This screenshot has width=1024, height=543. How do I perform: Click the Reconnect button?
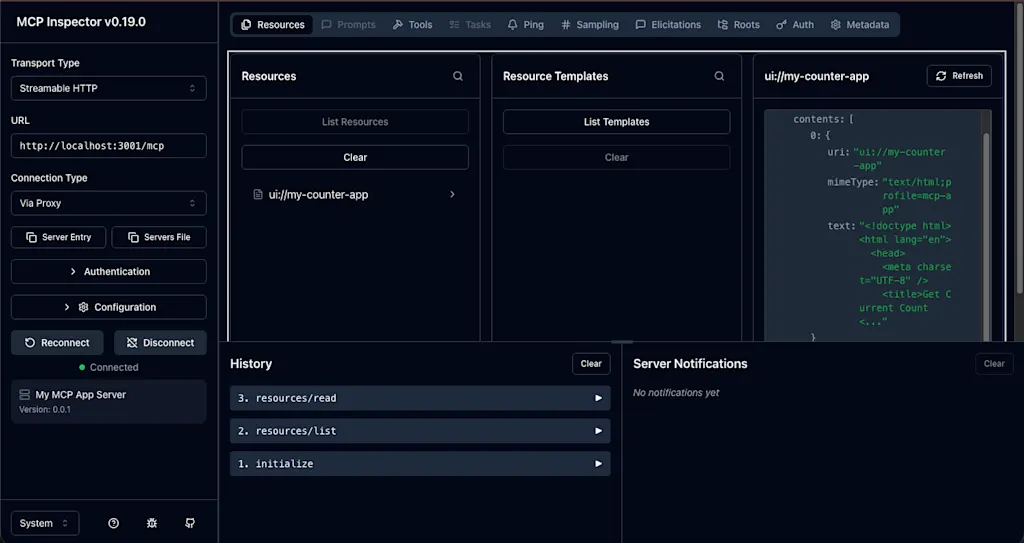point(57,342)
